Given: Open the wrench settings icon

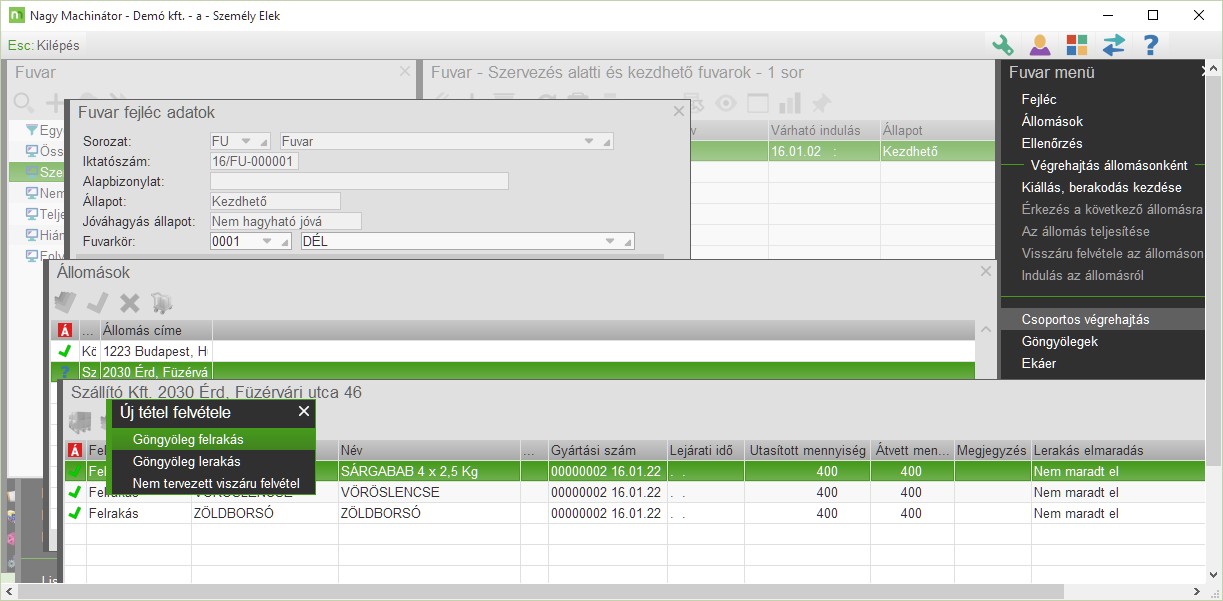Looking at the screenshot, I should tap(1002, 45).
